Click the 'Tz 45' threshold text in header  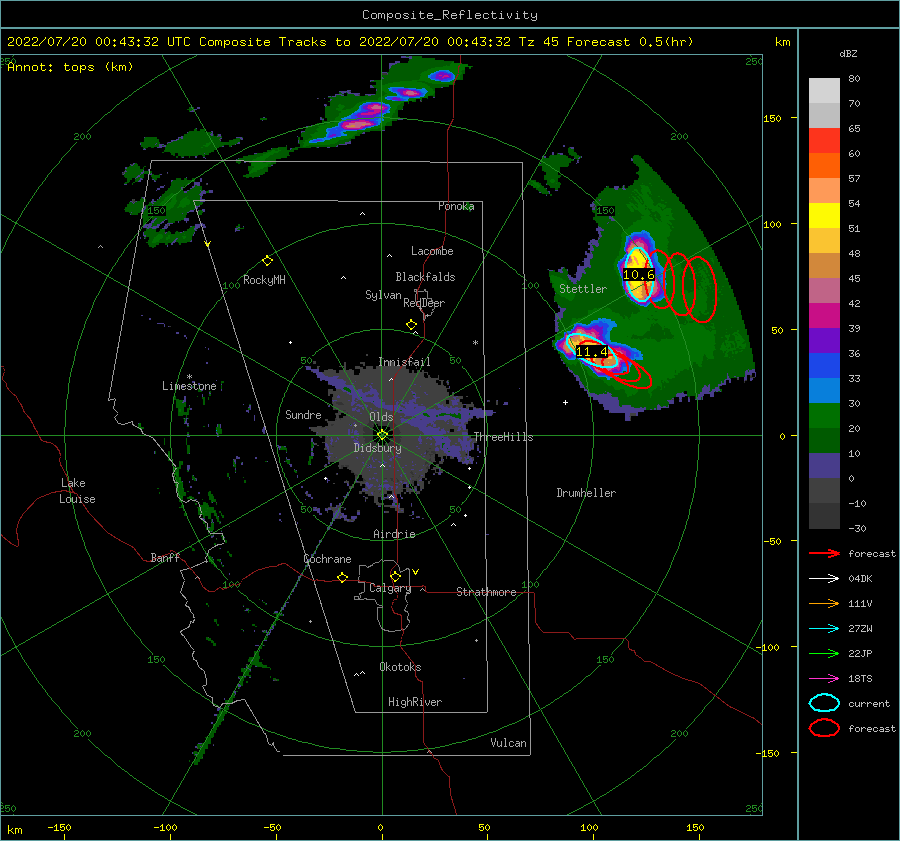[x=539, y=42]
